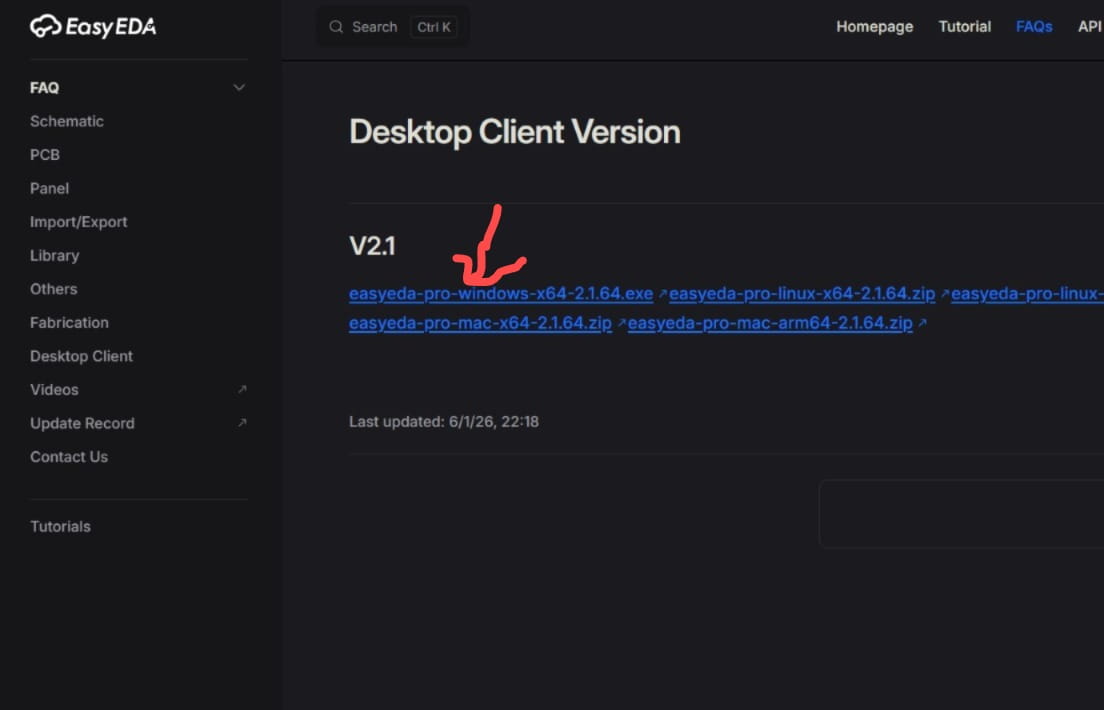Click the arrow icon after easyeda-pro-mac-arm64 link

[x=922, y=323]
